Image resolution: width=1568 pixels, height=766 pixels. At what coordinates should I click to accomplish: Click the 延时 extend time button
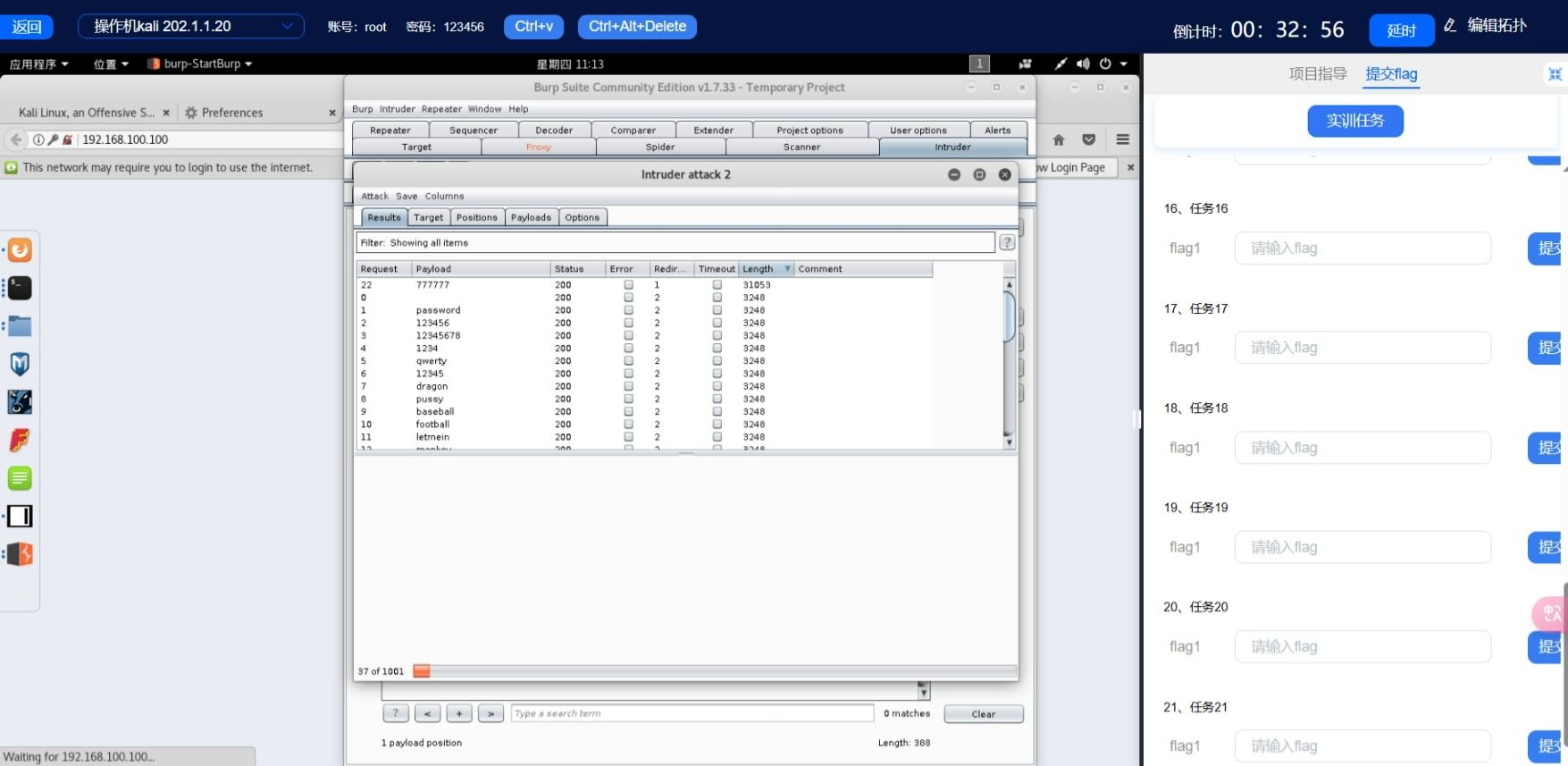pos(1401,30)
